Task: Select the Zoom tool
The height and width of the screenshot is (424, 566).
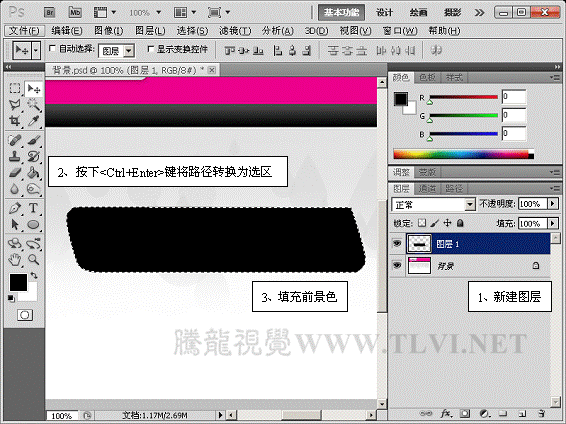Action: click(x=34, y=259)
